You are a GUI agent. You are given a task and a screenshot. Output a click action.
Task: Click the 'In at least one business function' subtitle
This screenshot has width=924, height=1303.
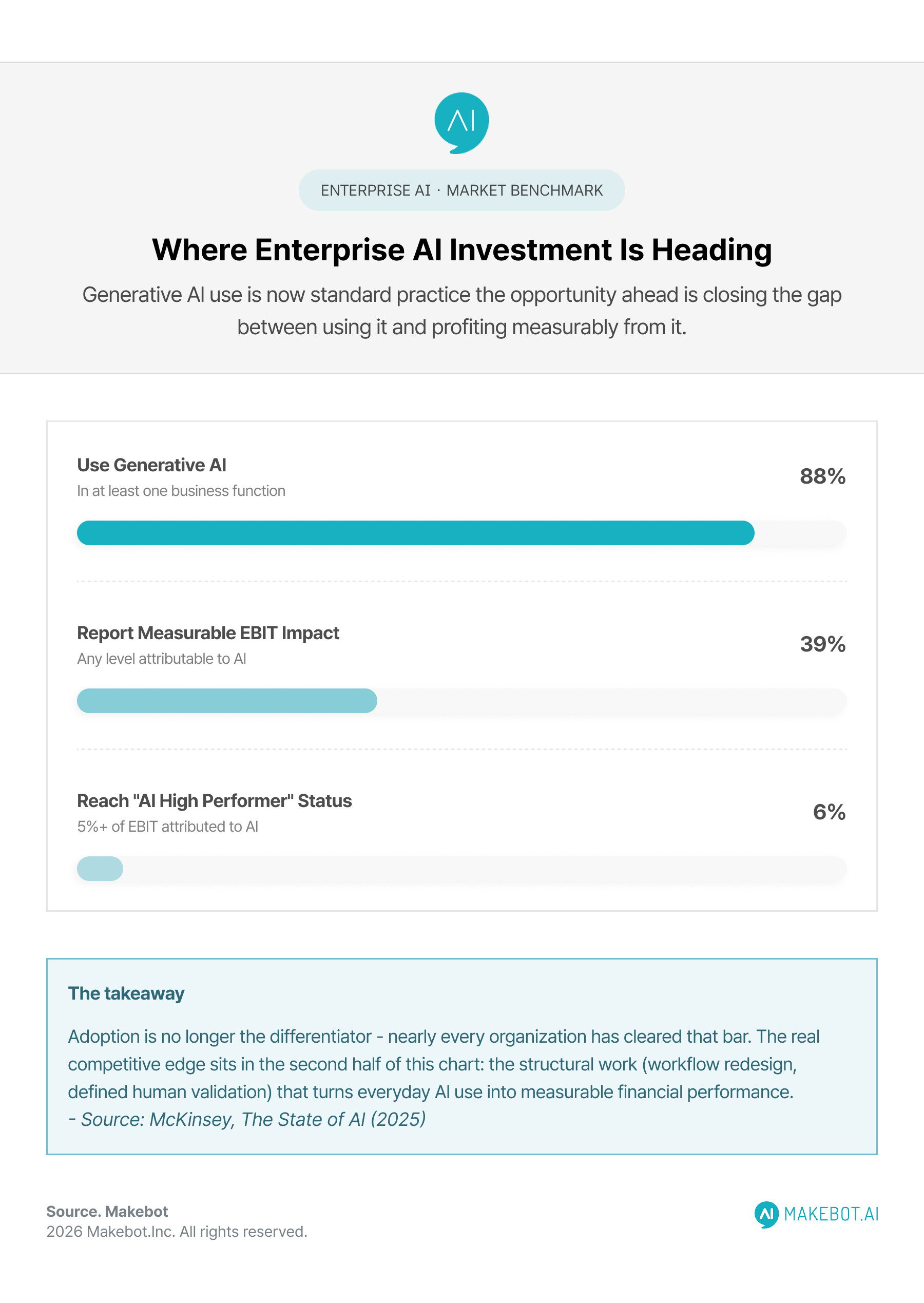tap(181, 490)
